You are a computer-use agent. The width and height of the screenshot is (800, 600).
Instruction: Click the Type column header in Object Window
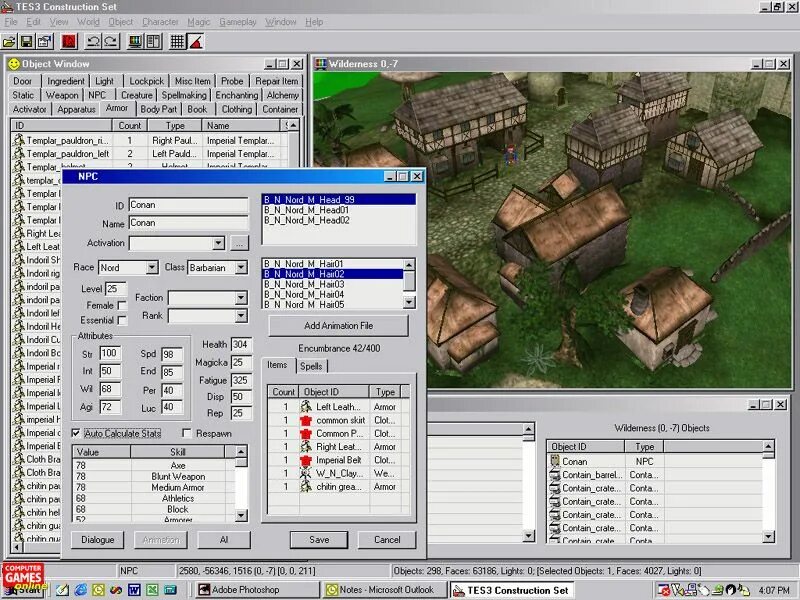[174, 126]
